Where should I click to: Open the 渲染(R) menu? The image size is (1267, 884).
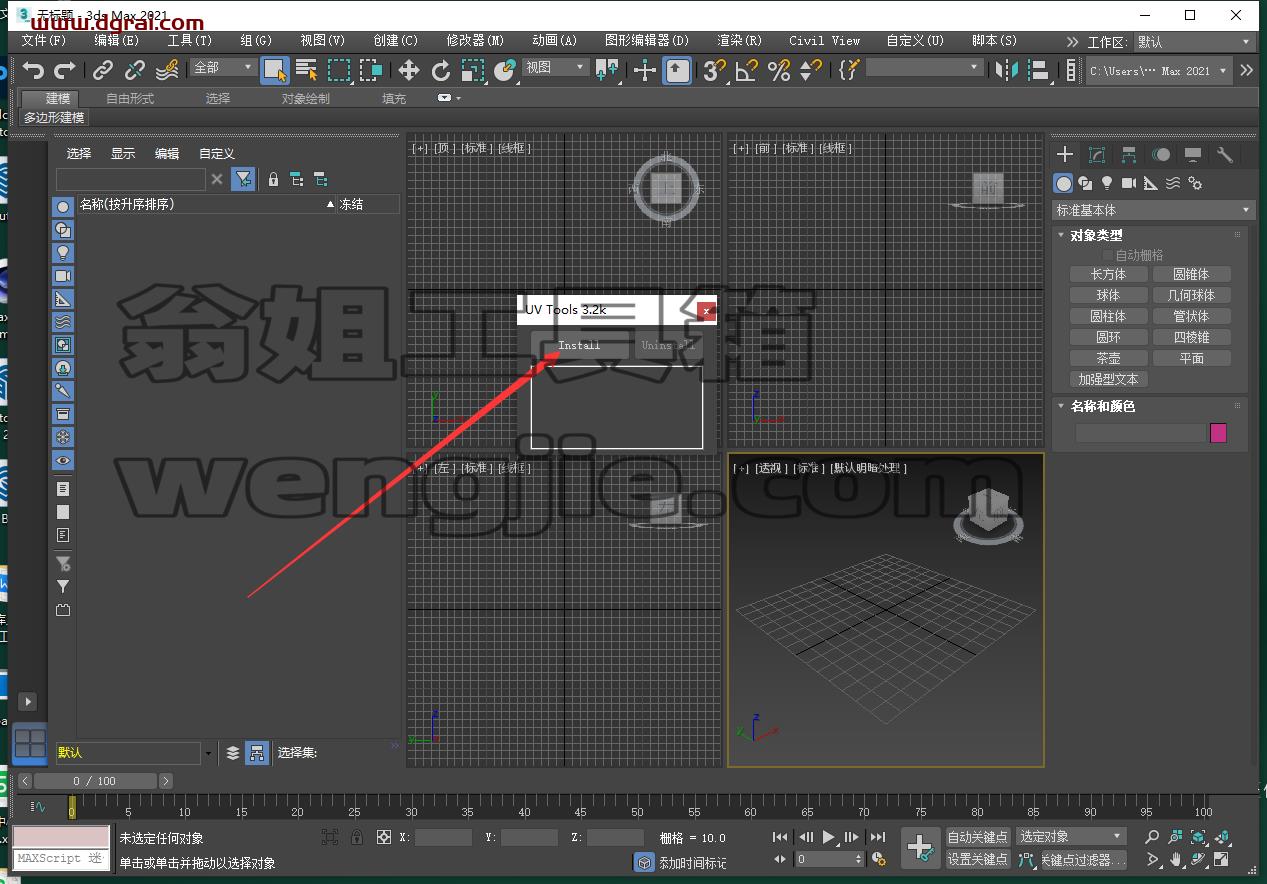pos(740,41)
